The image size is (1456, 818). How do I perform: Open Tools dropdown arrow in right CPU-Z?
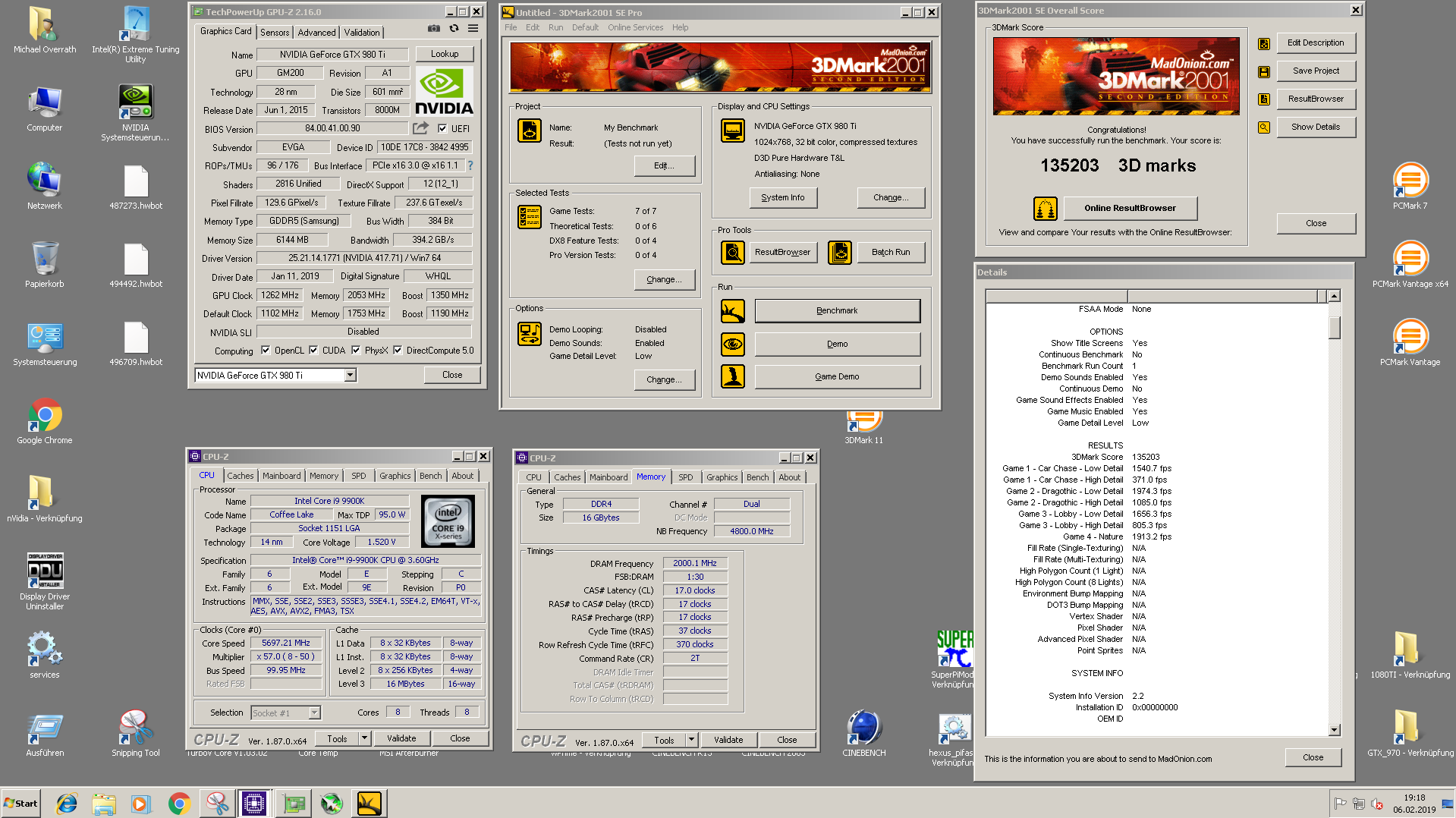[x=691, y=740]
